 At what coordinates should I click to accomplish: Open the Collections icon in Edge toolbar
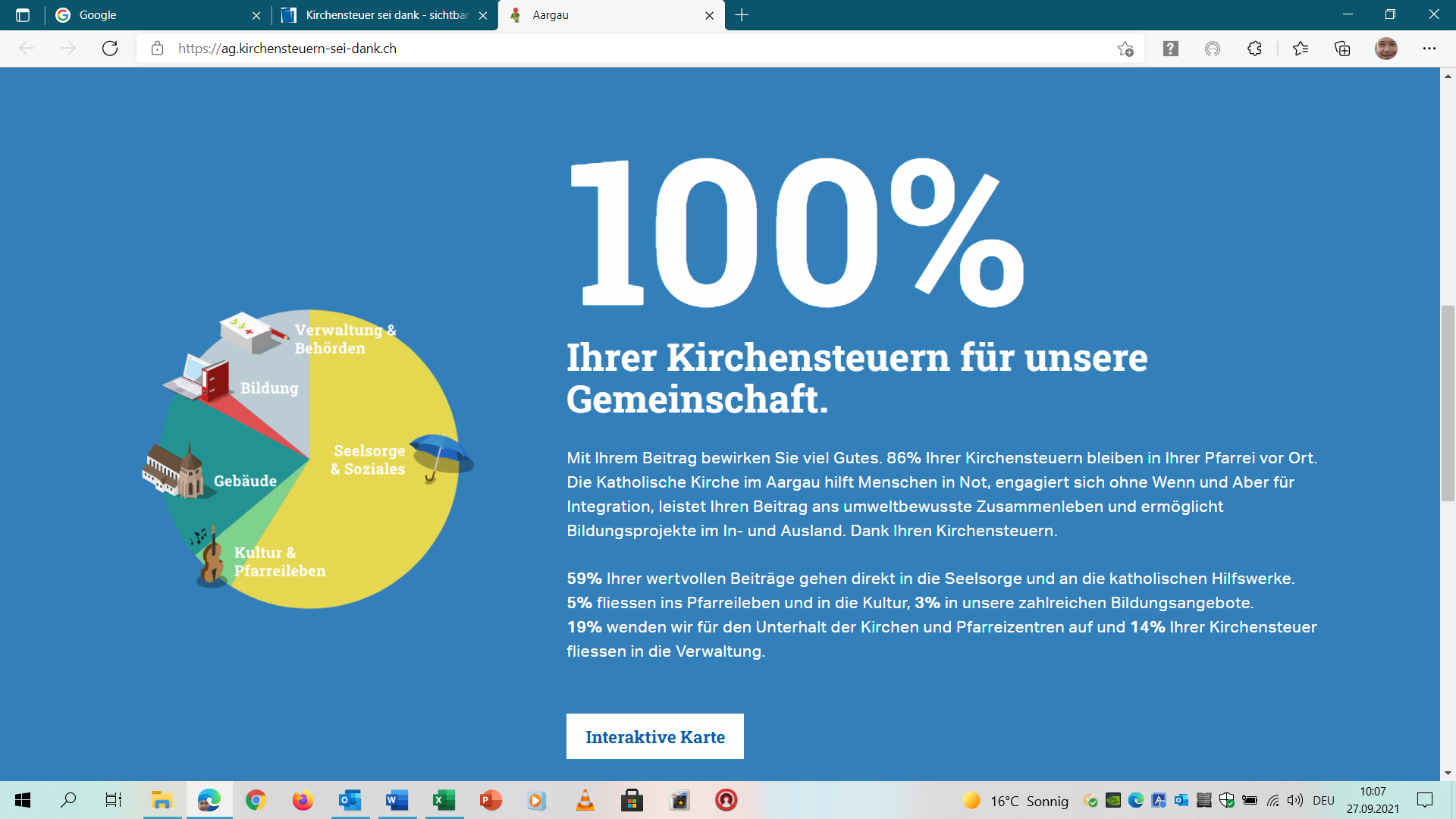pos(1343,49)
